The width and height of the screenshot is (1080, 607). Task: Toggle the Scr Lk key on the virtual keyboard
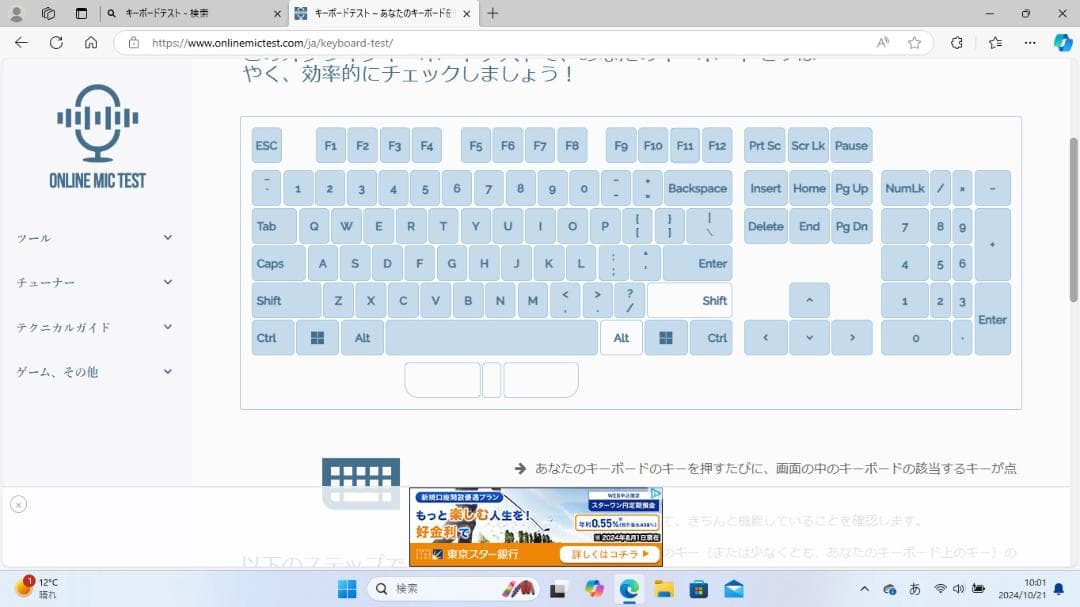tap(807, 145)
